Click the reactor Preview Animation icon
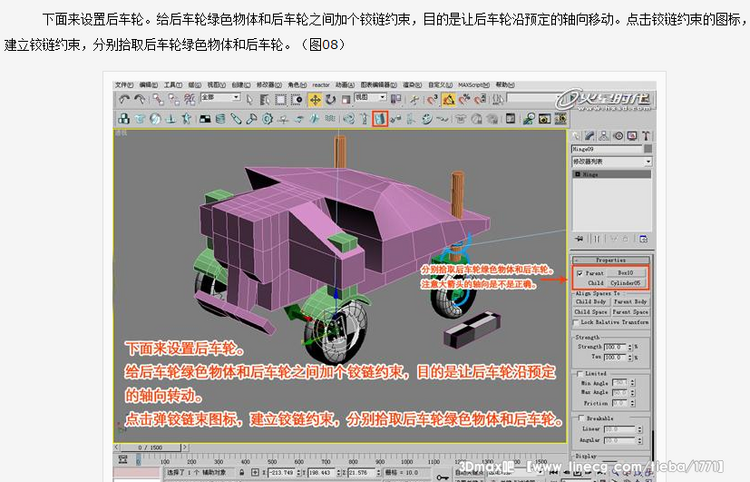Viewport: 750px width, 482px height. tap(545, 119)
